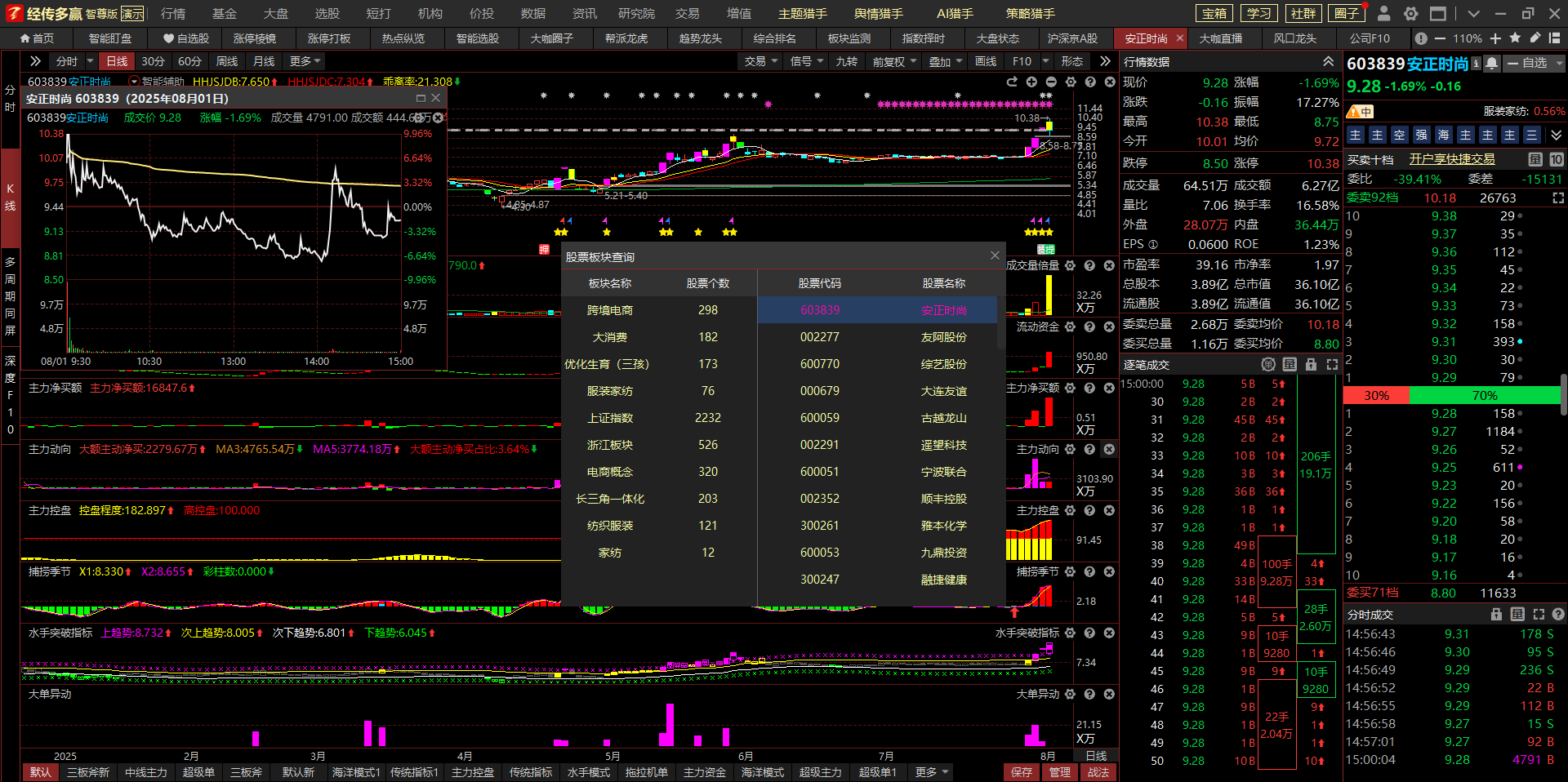The width and height of the screenshot is (1568, 782).
Task: Toggle the 海 indicator badge
Action: [x=1444, y=136]
